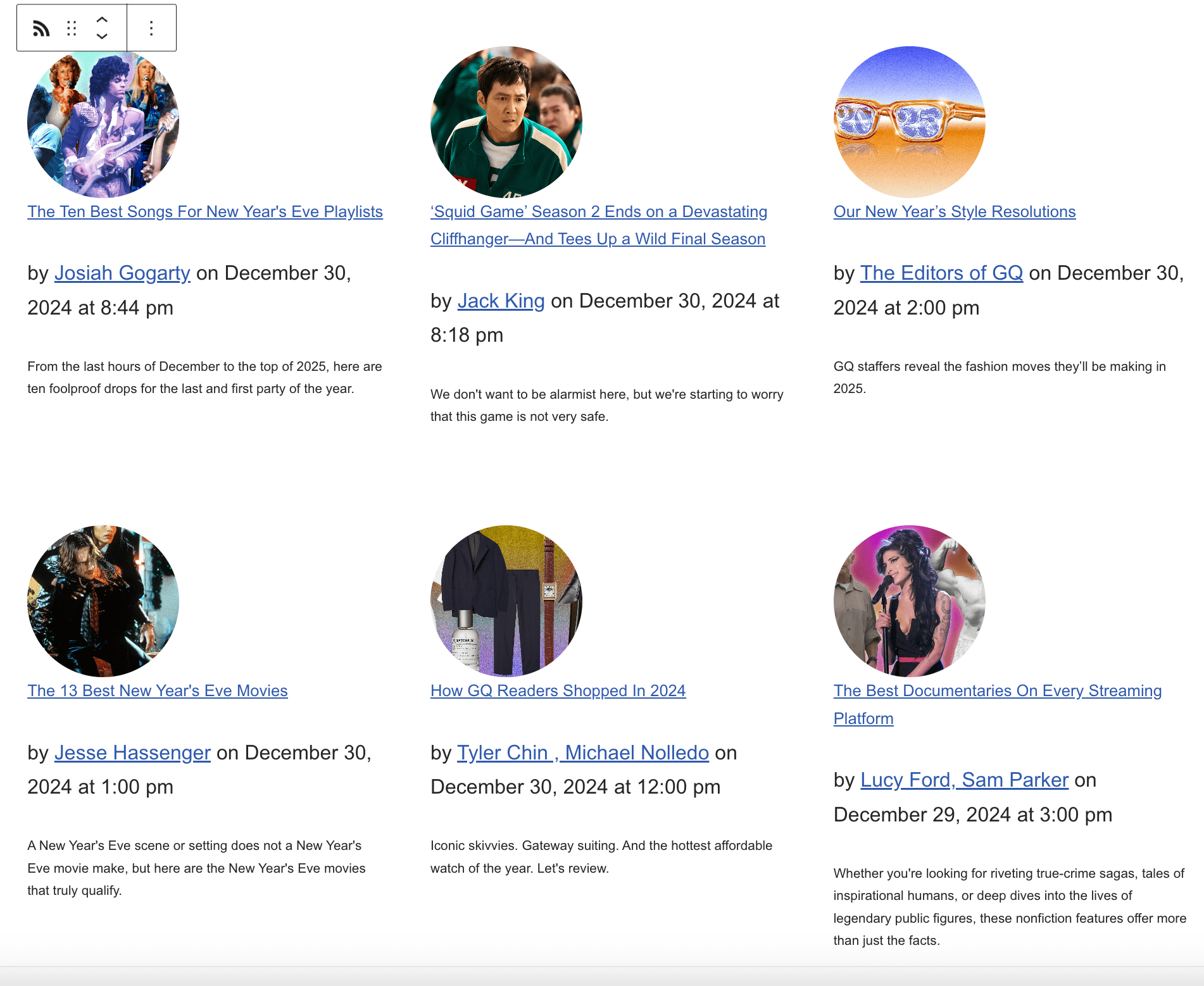The height and width of the screenshot is (986, 1204).
Task: Click author link Jack King
Action: click(501, 301)
